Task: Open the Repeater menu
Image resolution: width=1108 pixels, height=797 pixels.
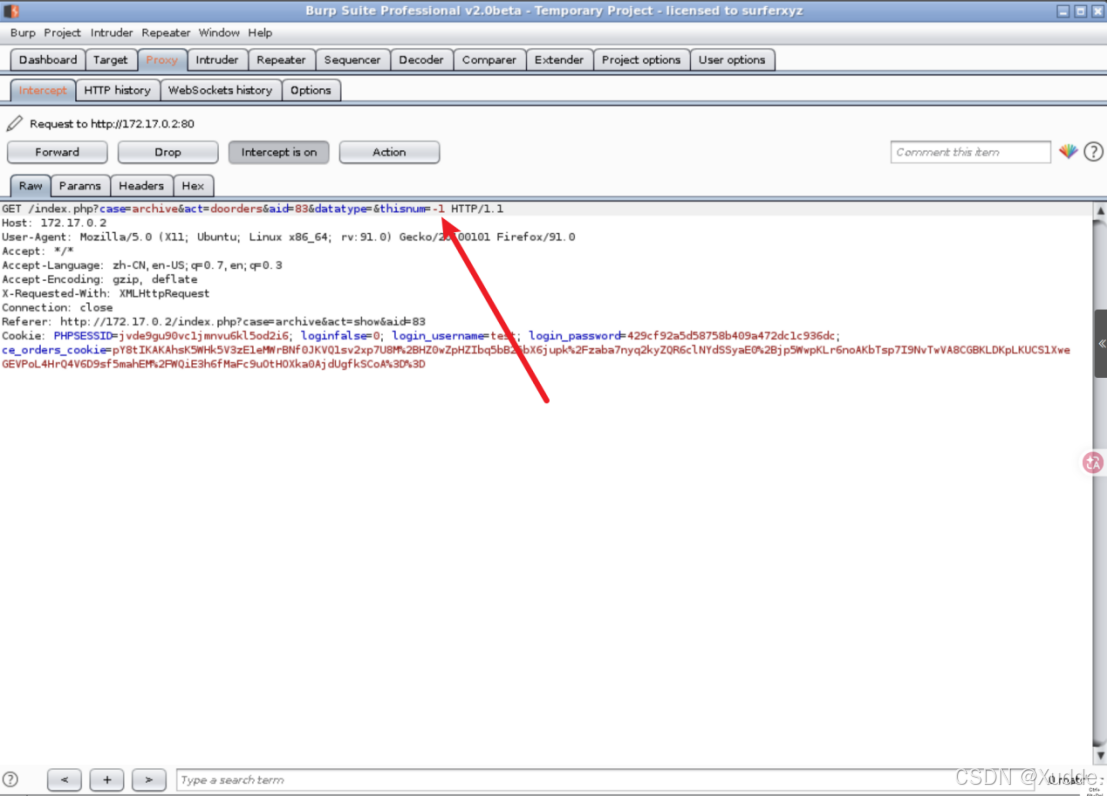Action: point(165,33)
